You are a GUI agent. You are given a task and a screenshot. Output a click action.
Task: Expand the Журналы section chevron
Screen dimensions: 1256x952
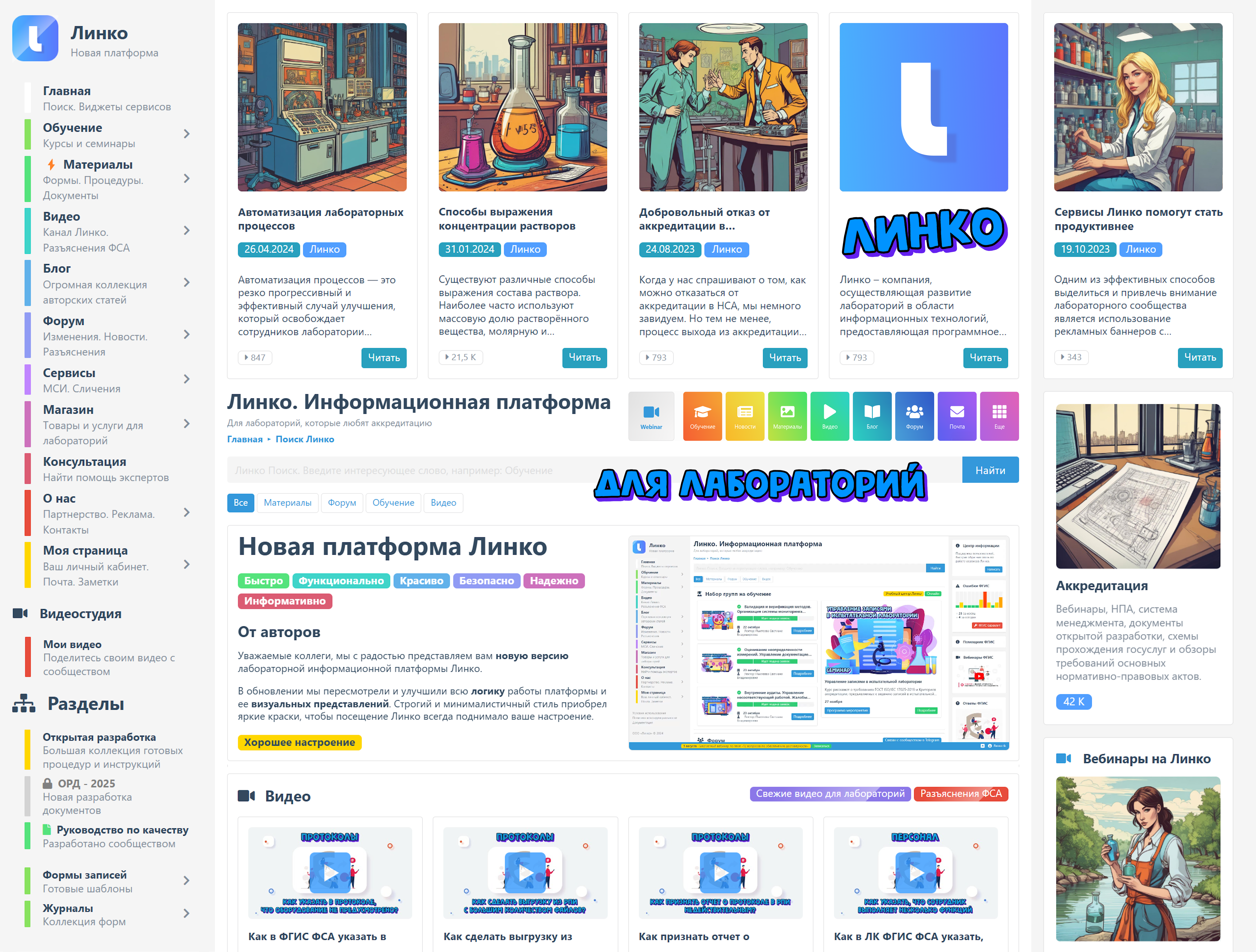click(187, 914)
